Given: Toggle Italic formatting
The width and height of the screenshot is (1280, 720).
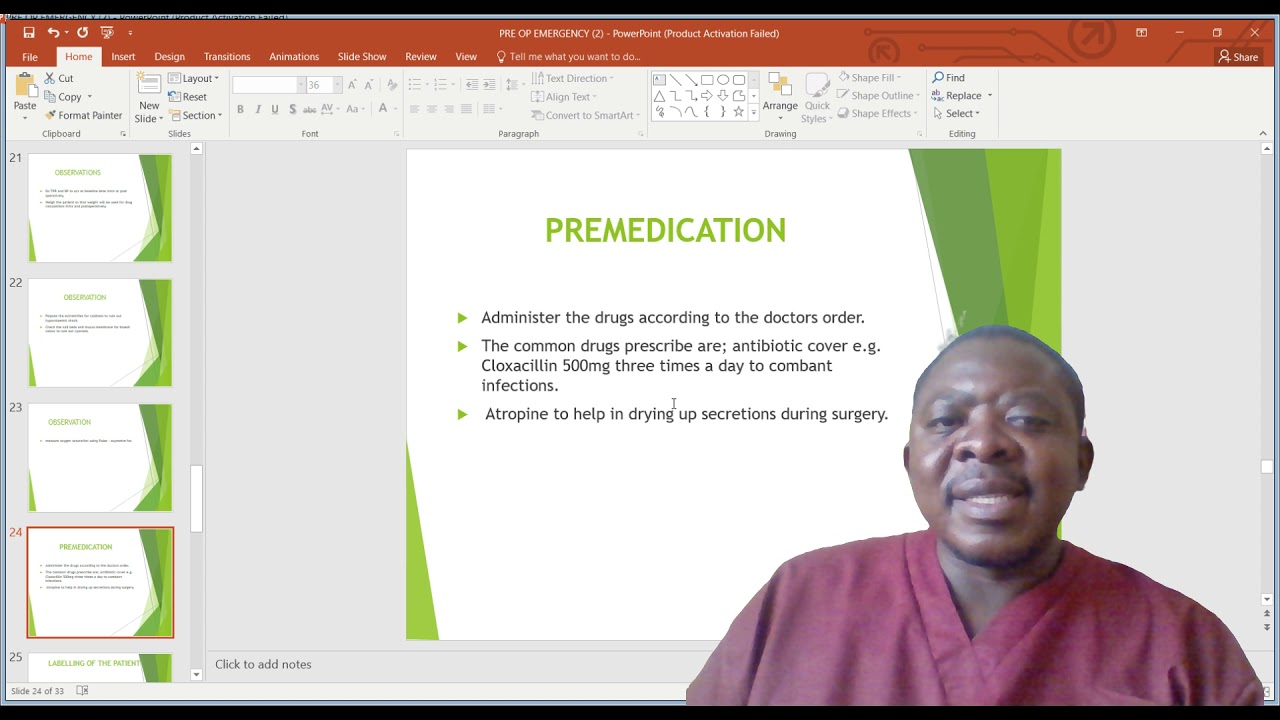Looking at the screenshot, I should 258,109.
